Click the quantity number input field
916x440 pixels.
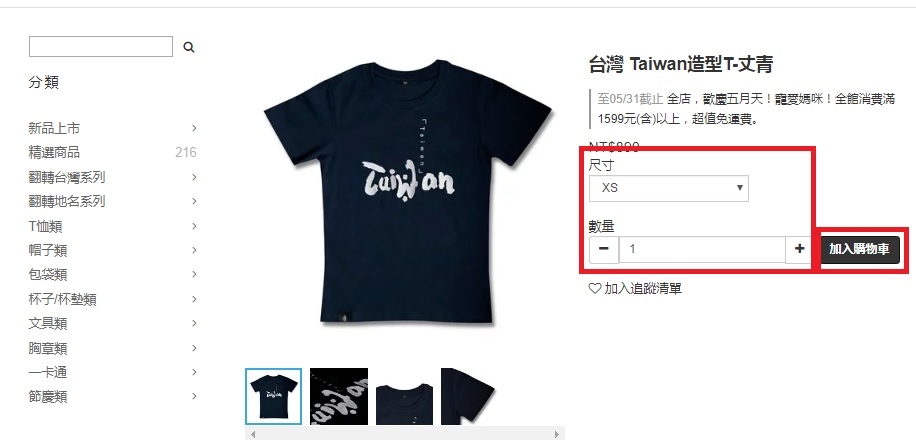702,249
